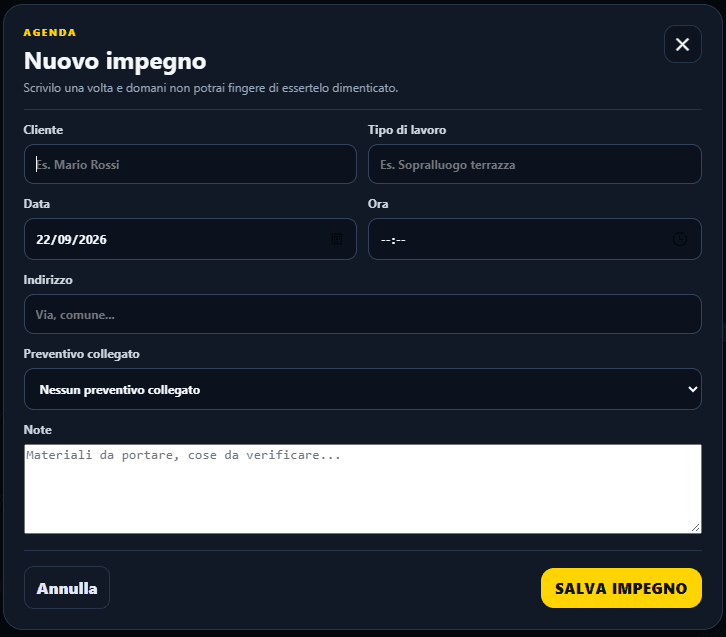
Task: Click the Preventivo collegato label
Action: [x=81, y=354]
